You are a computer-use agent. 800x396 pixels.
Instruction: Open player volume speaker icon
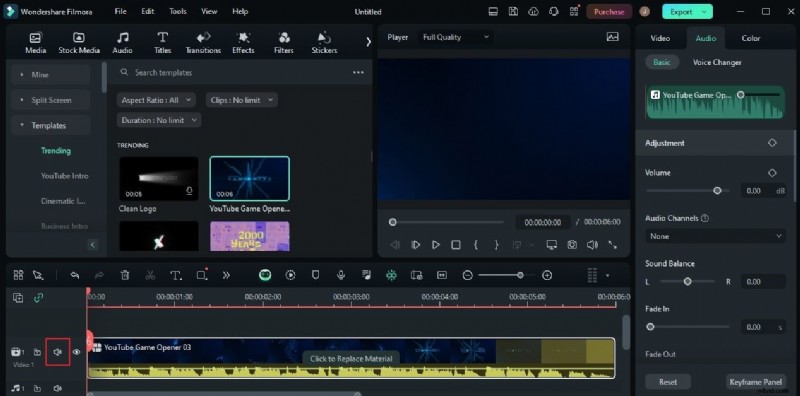tap(592, 245)
